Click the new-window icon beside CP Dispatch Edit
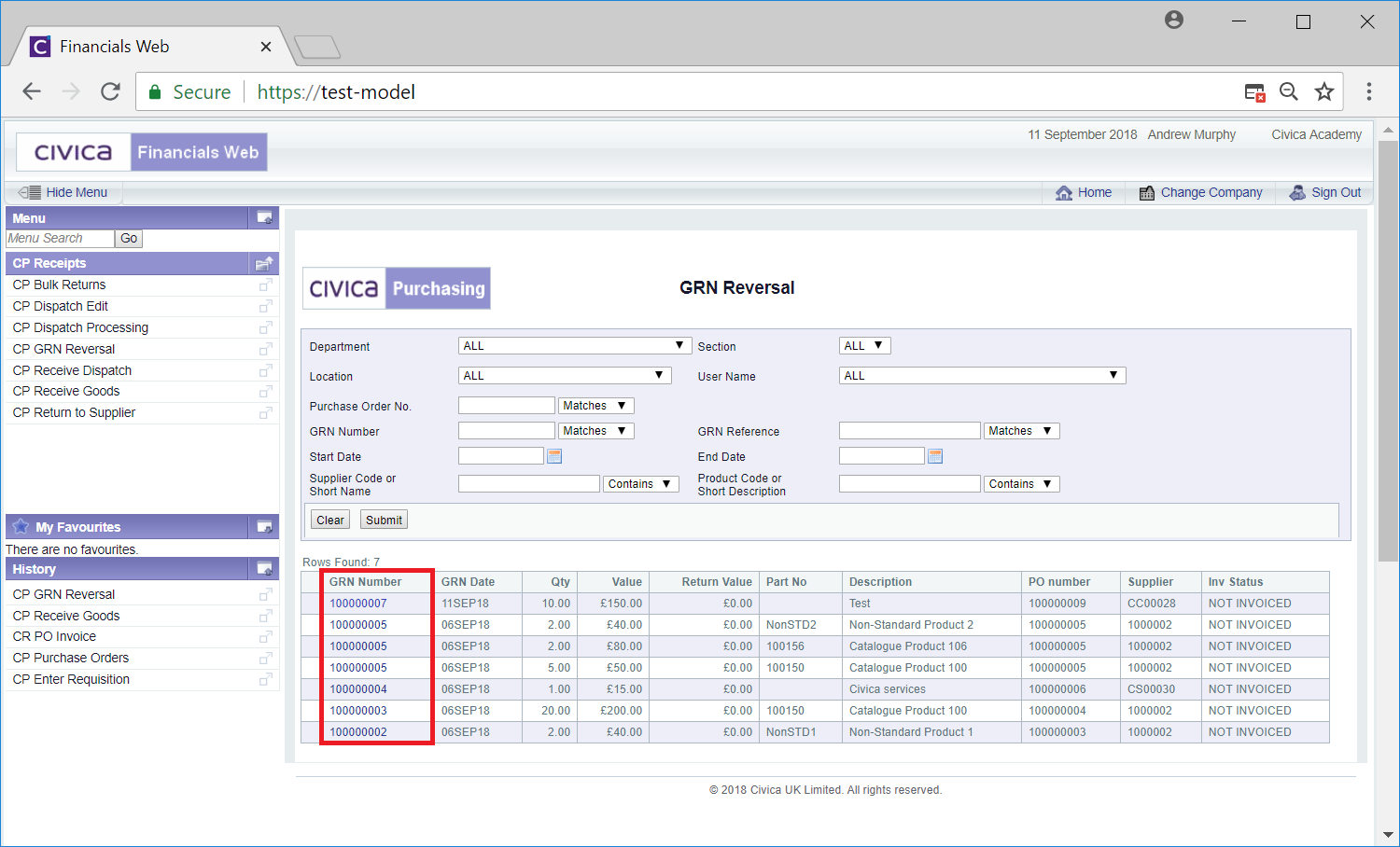This screenshot has height=847, width=1400. (266, 306)
